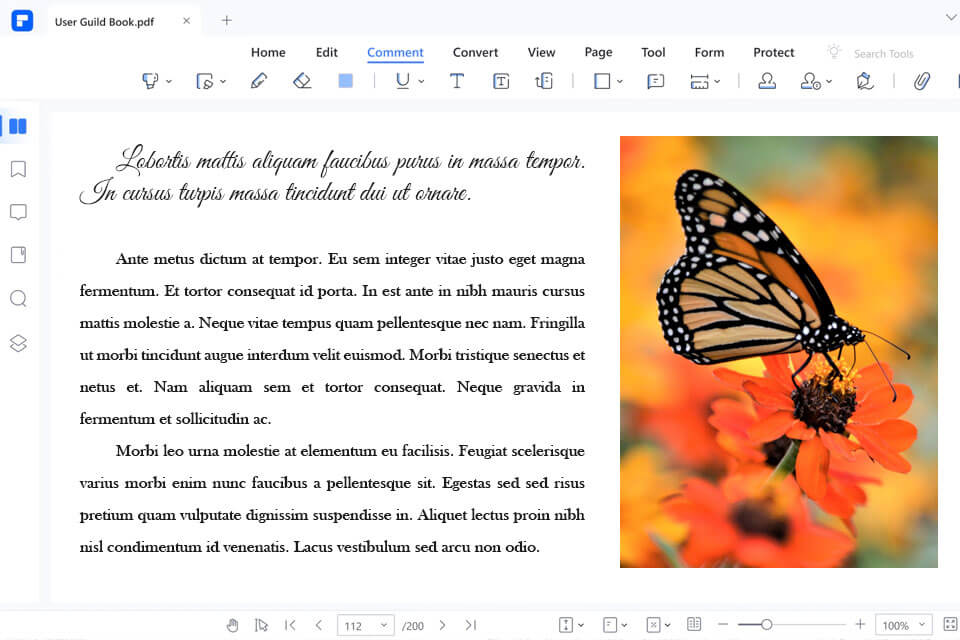Image resolution: width=960 pixels, height=640 pixels.
Task: Click the butterfly image in document
Action: click(779, 352)
